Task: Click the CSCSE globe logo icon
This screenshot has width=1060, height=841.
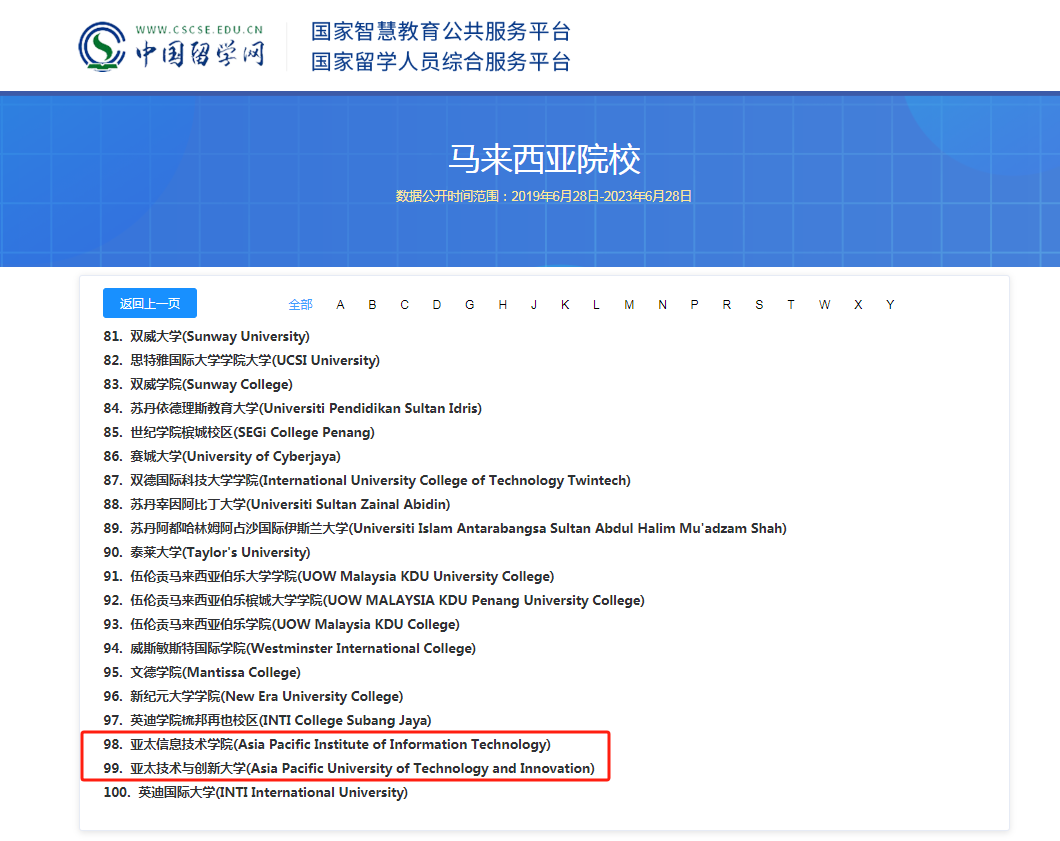Action: (x=102, y=47)
